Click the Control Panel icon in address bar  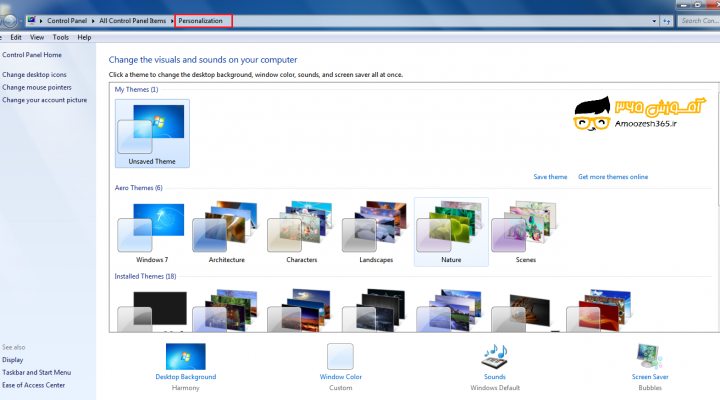click(x=31, y=20)
